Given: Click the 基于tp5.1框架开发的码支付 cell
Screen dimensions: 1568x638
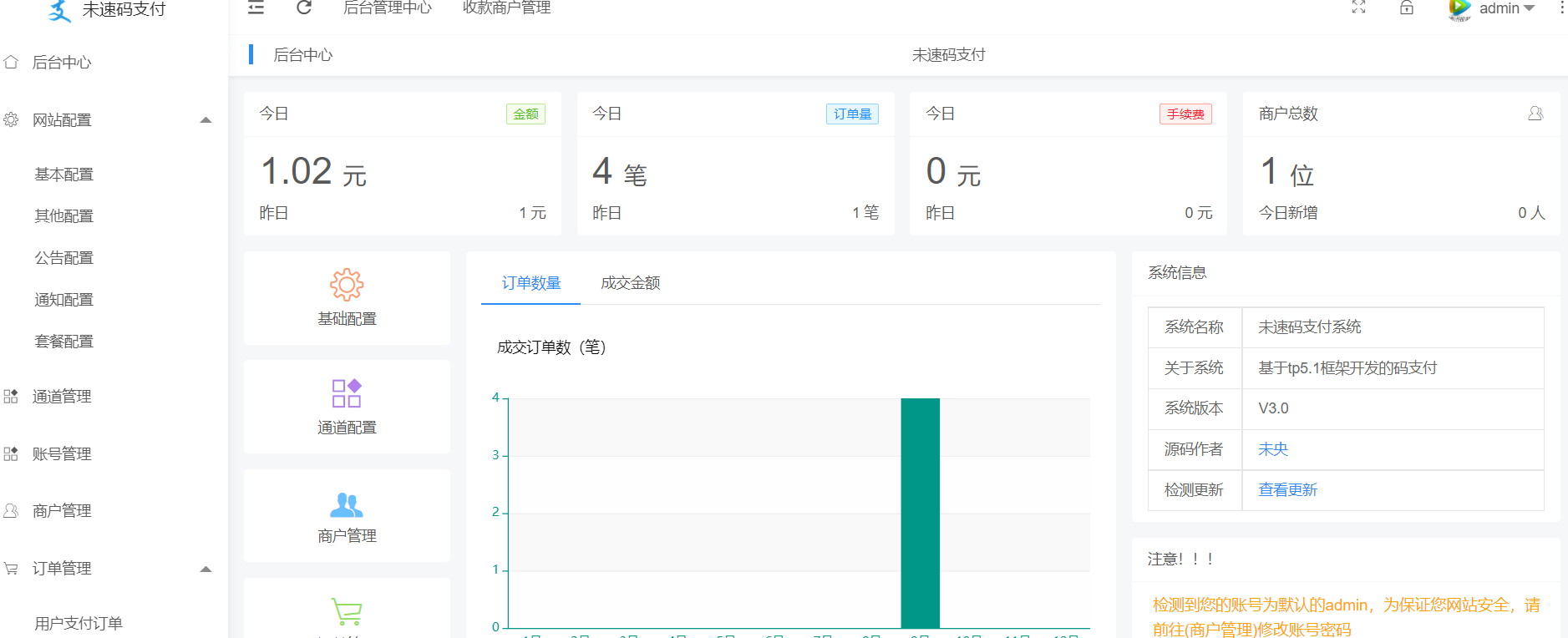Looking at the screenshot, I should (1393, 368).
